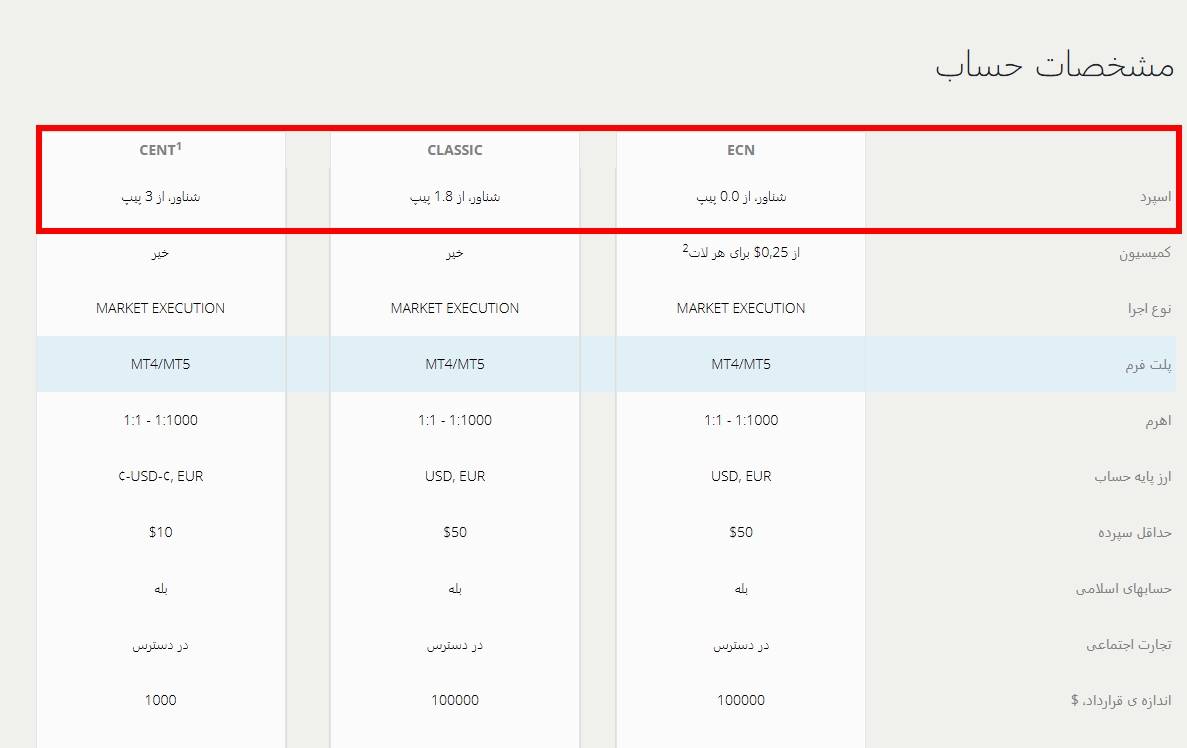Select the کمیسیون row label

click(1145, 253)
